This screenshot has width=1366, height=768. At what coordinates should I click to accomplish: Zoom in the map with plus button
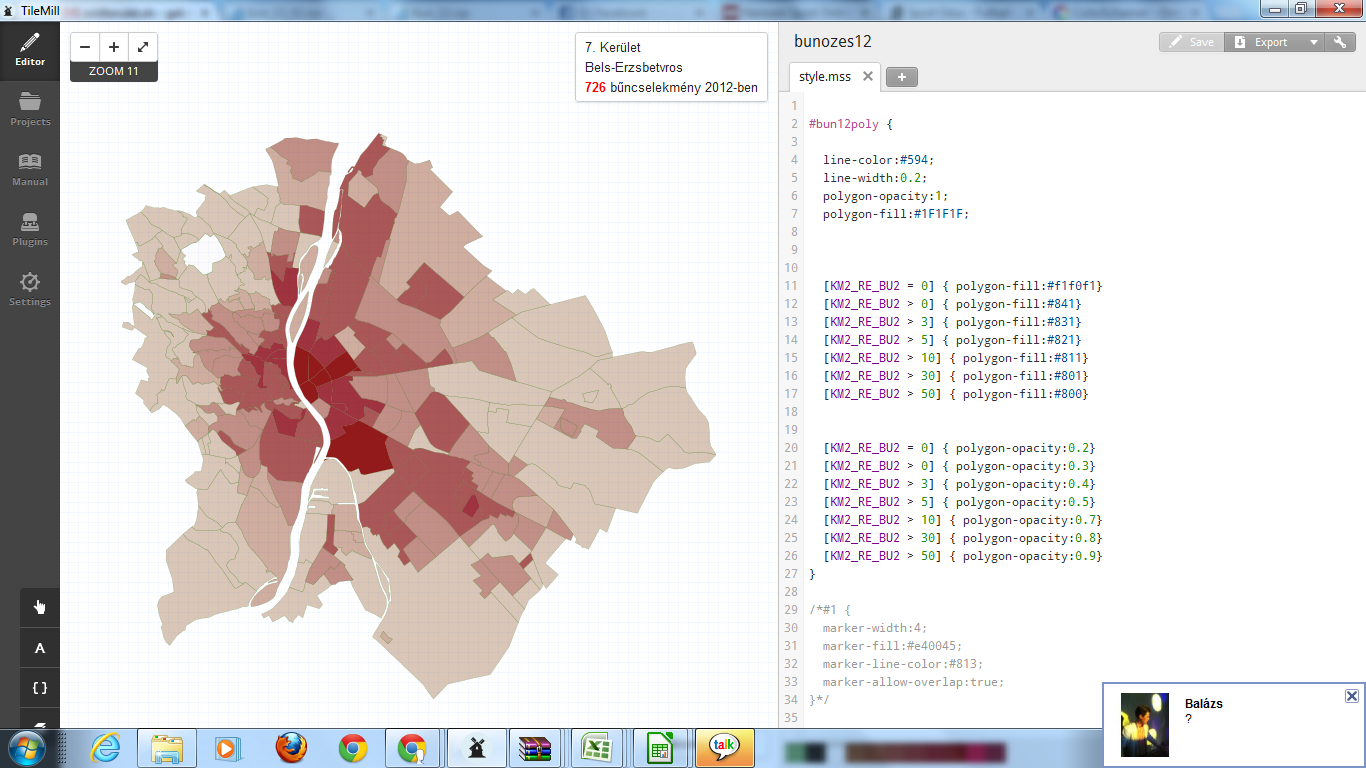114,47
